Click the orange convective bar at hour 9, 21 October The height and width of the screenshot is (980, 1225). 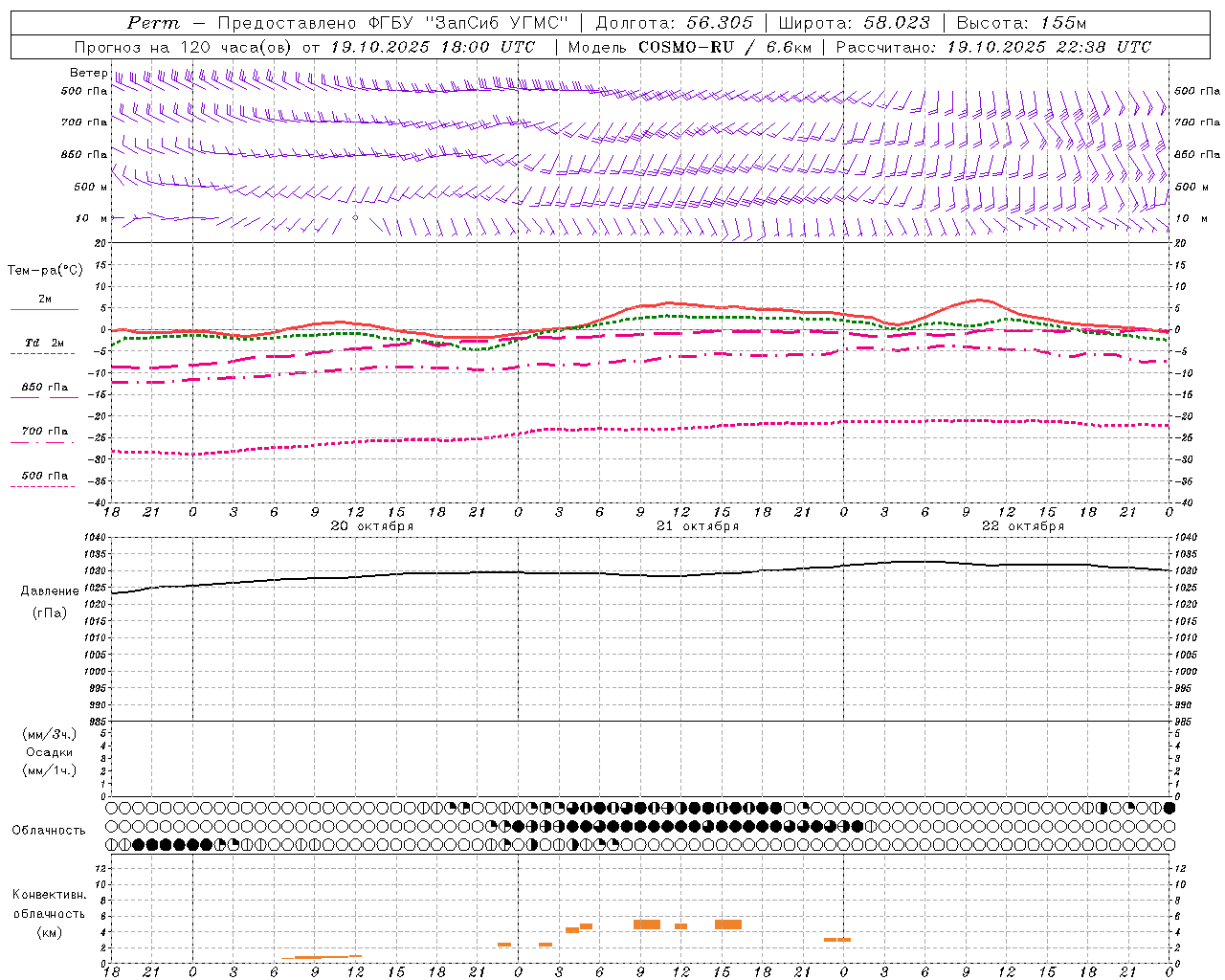[x=647, y=924]
